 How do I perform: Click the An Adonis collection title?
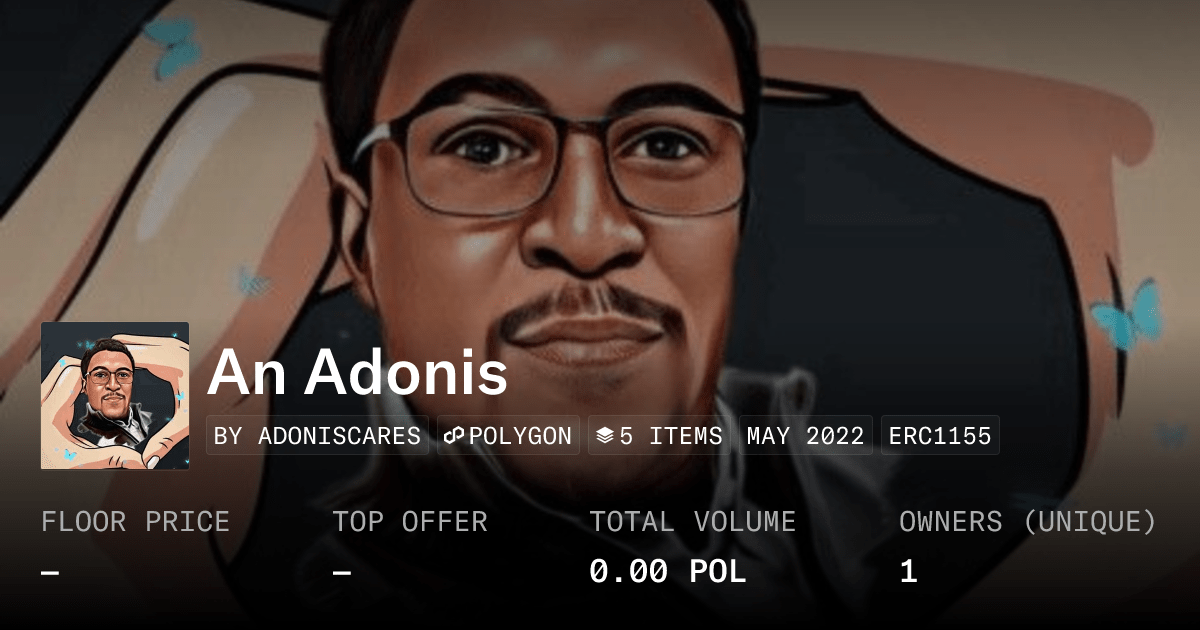point(357,372)
